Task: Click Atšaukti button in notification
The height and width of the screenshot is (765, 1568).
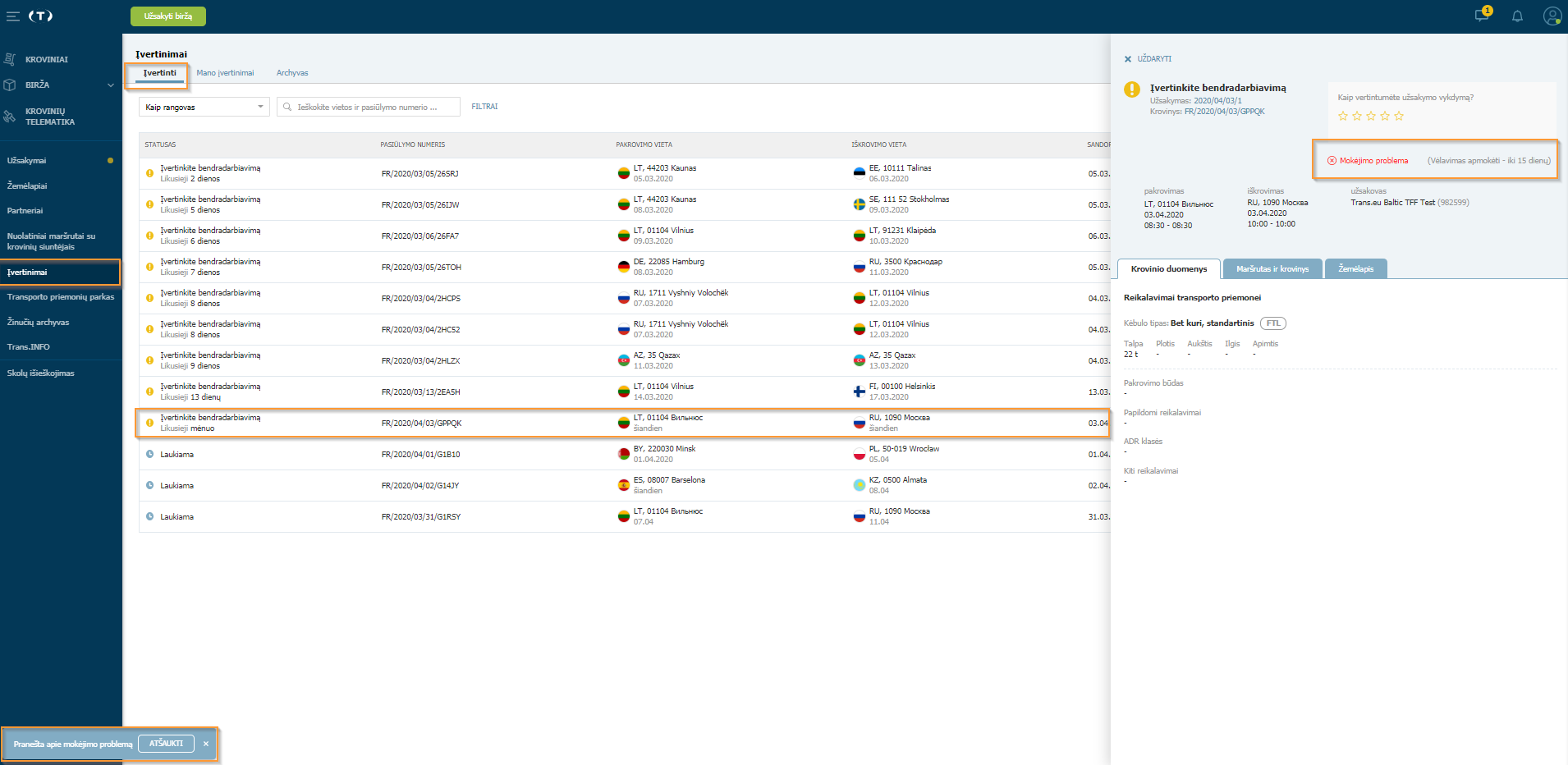Action: (x=166, y=744)
